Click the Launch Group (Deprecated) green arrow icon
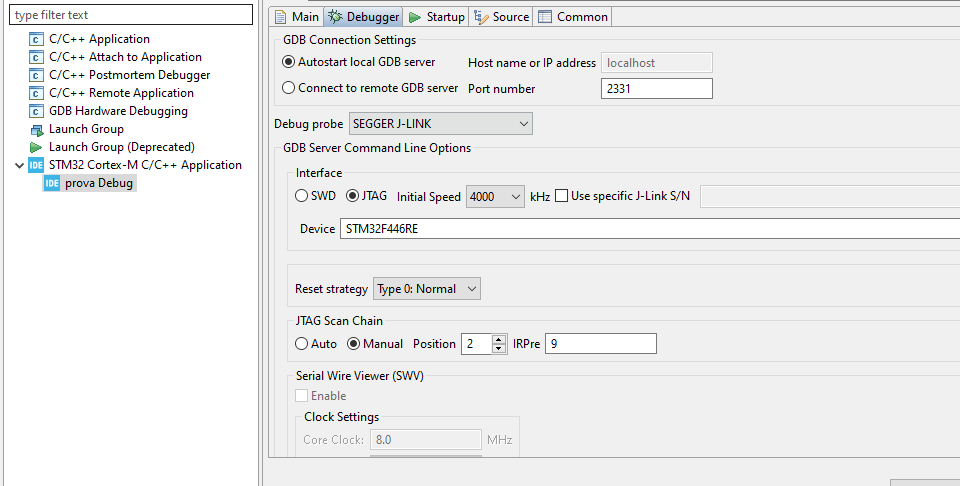Viewport: 960px width, 486px height. 36,147
